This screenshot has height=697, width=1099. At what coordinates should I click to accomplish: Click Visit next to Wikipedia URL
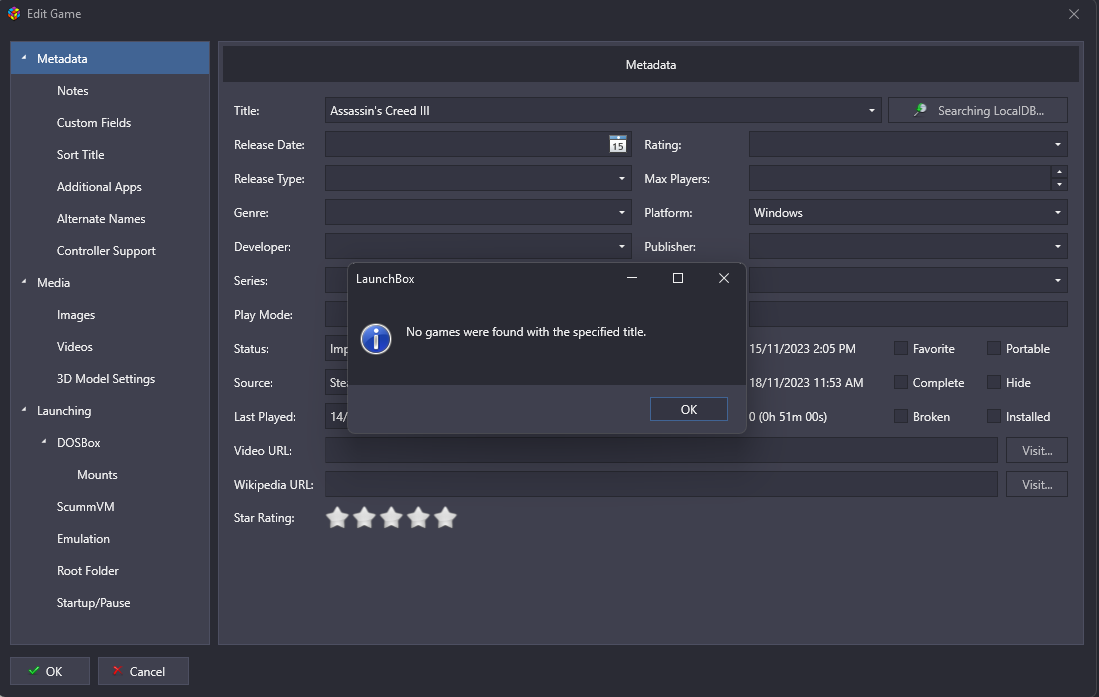[x=1037, y=485]
